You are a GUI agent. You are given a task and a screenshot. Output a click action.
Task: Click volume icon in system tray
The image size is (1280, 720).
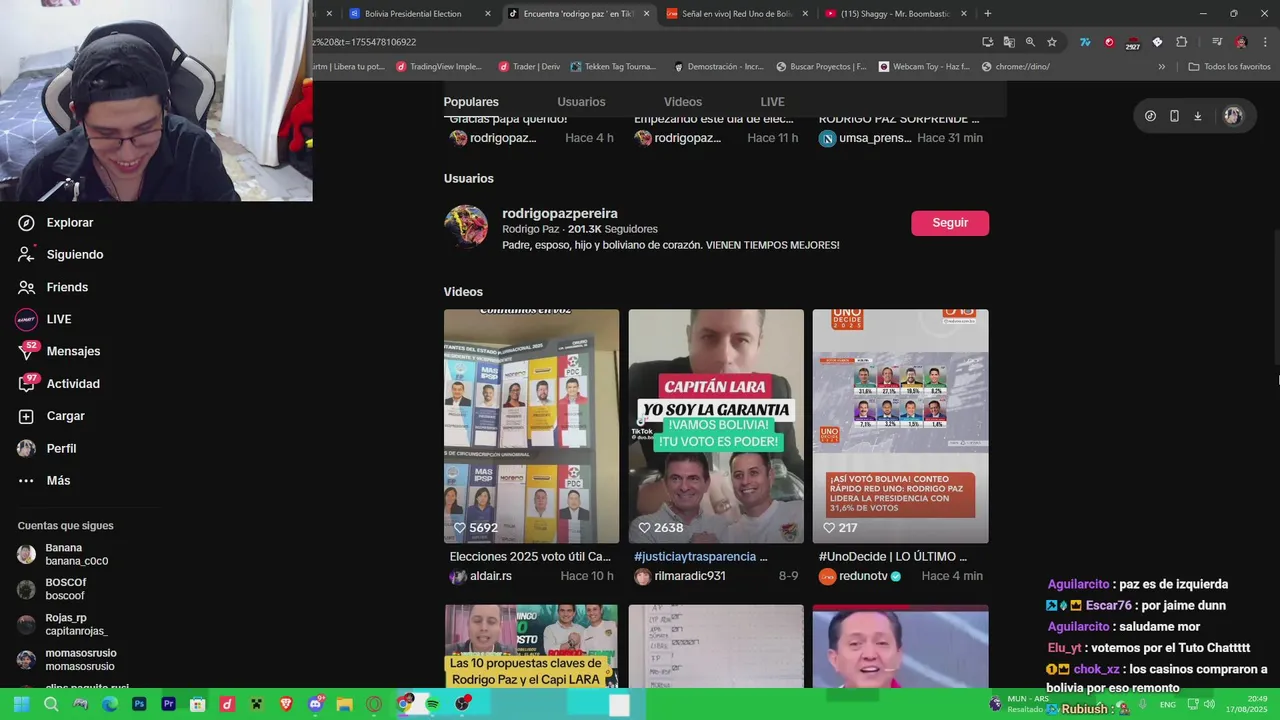pyautogui.click(x=1209, y=704)
